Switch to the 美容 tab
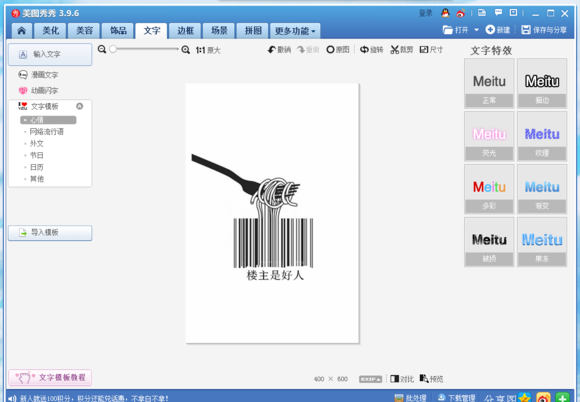 (x=84, y=31)
